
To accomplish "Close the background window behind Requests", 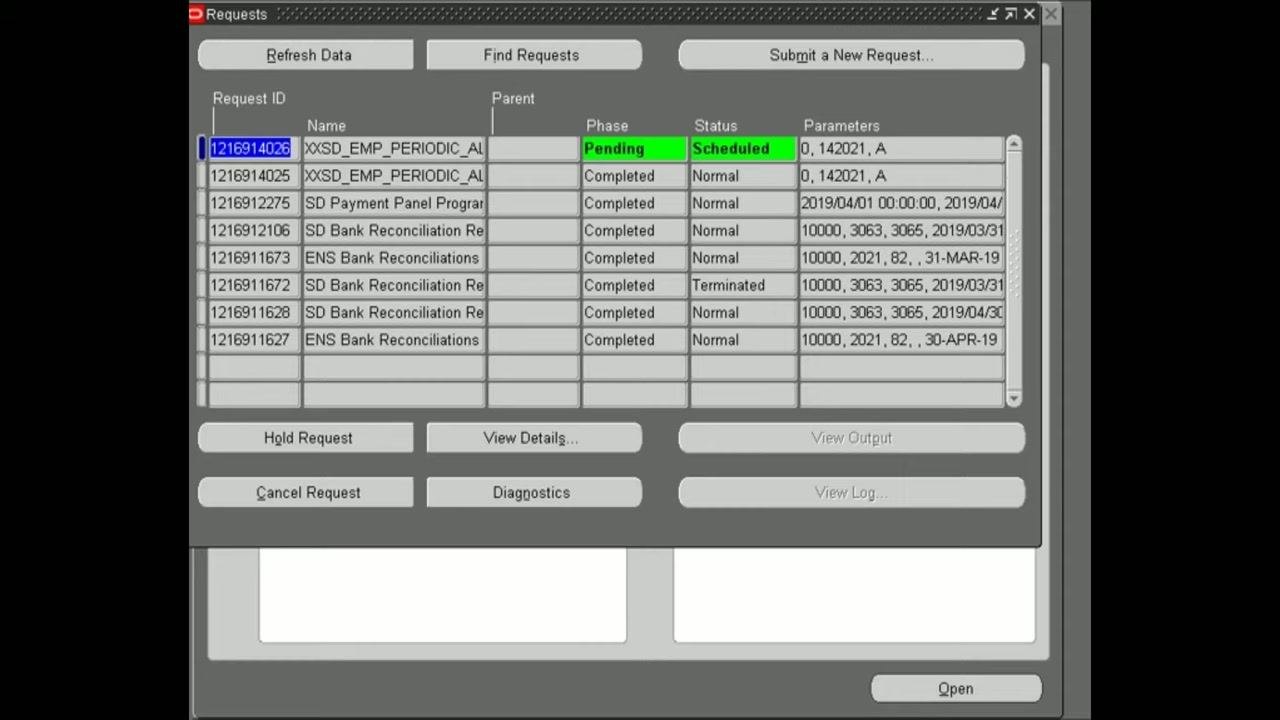I will point(1051,14).
